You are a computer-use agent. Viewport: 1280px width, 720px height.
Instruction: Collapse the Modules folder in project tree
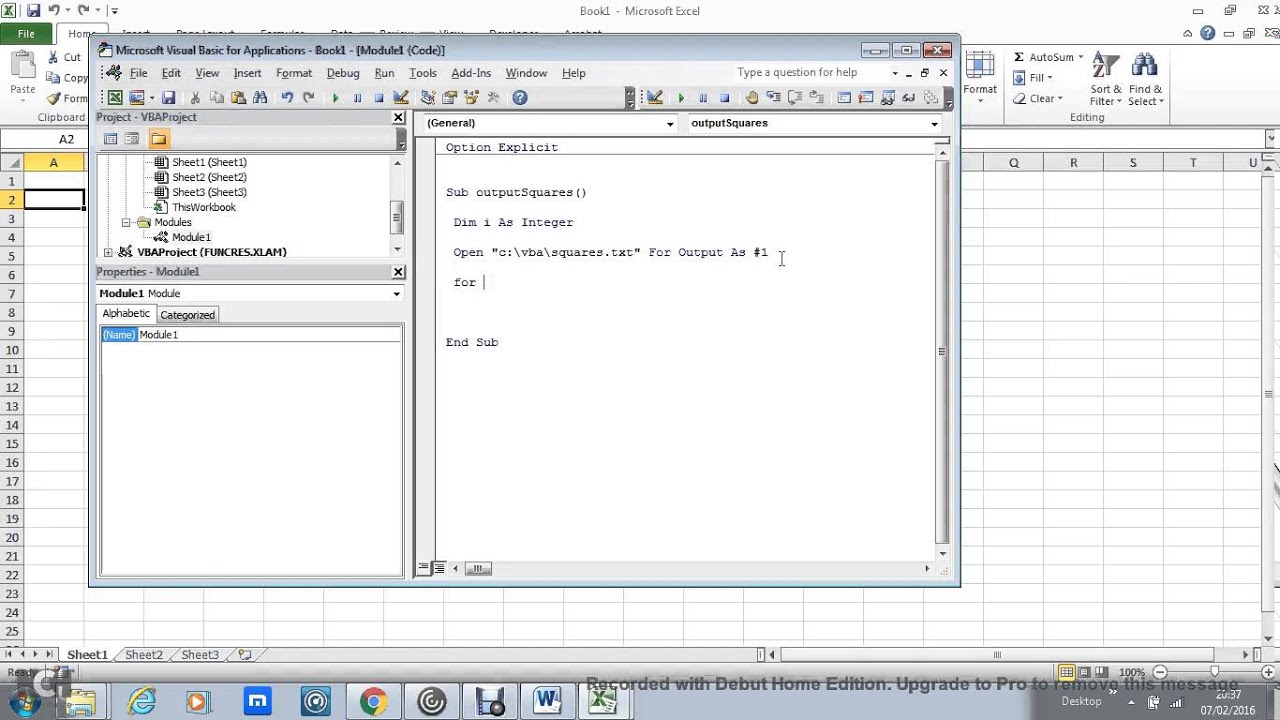(x=127, y=222)
